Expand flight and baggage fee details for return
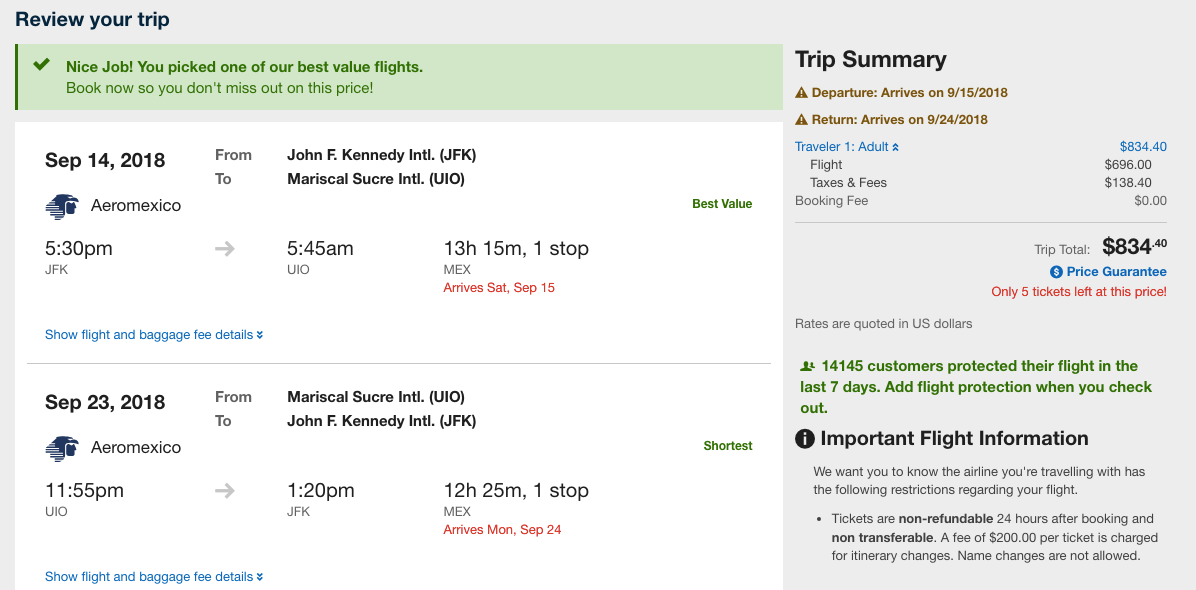The image size is (1196, 590). pyautogui.click(x=154, y=577)
